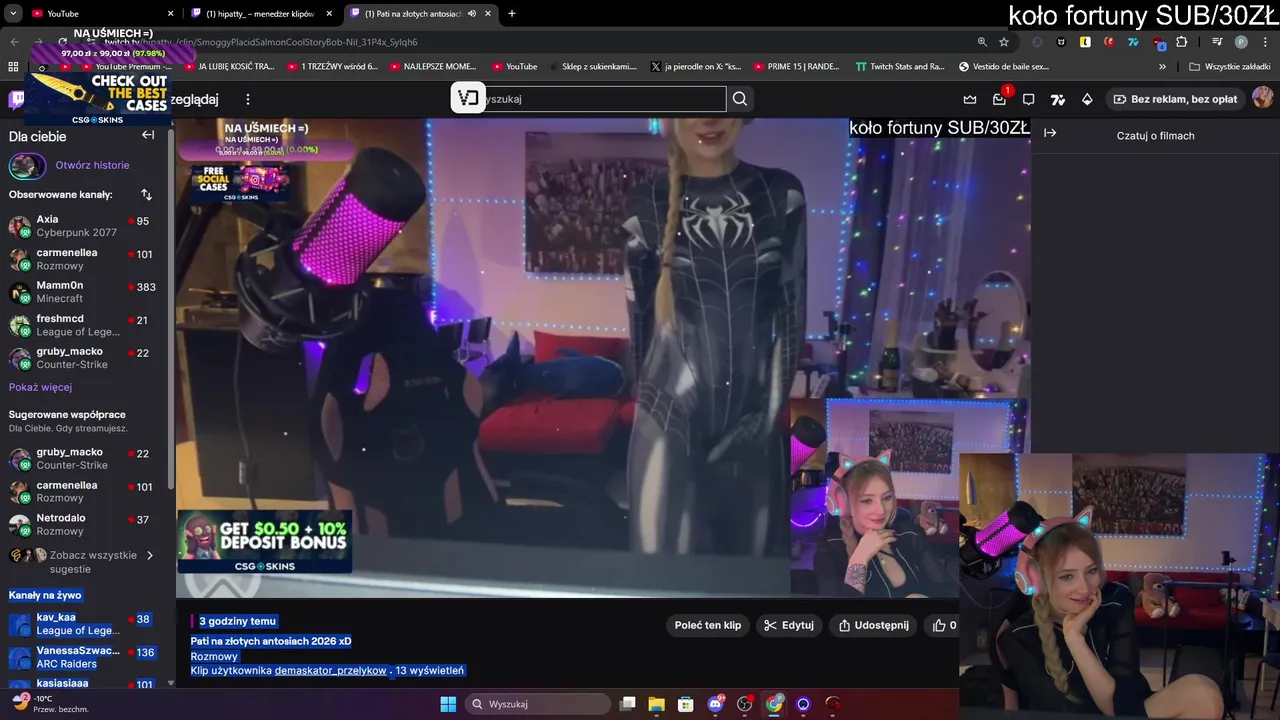This screenshot has width=1280, height=720.
Task: Switch to hipatty_ menedżer klipów tab
Action: click(x=260, y=14)
